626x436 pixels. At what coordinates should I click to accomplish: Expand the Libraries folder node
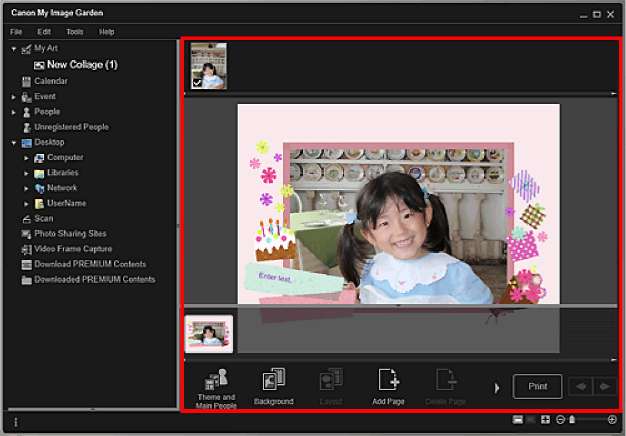click(x=27, y=173)
